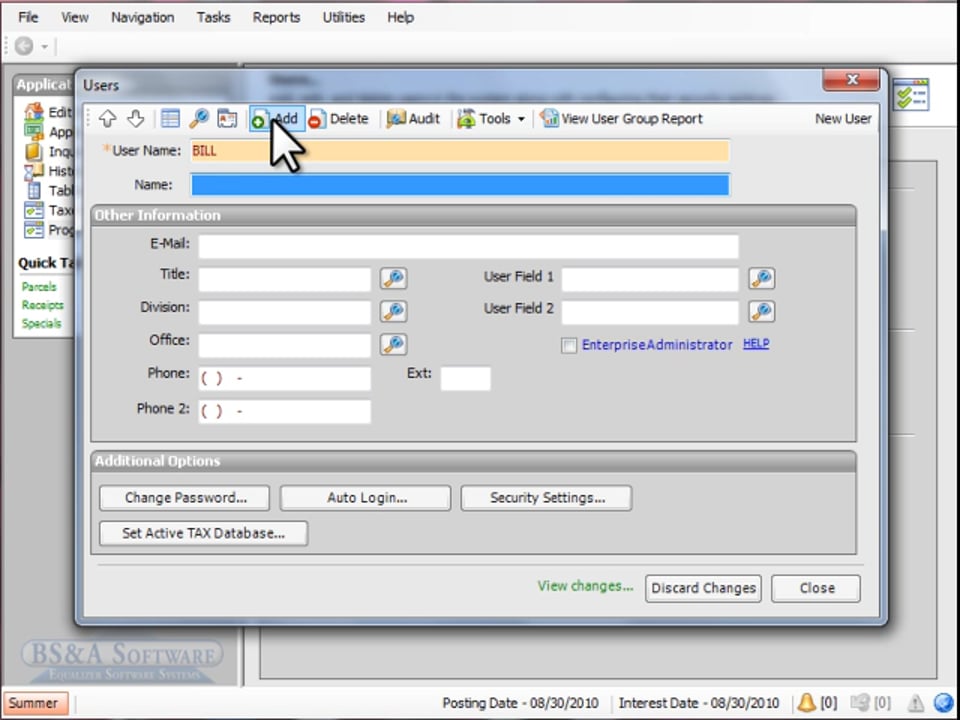Click the Summer season button in status bar

pyautogui.click(x=34, y=703)
